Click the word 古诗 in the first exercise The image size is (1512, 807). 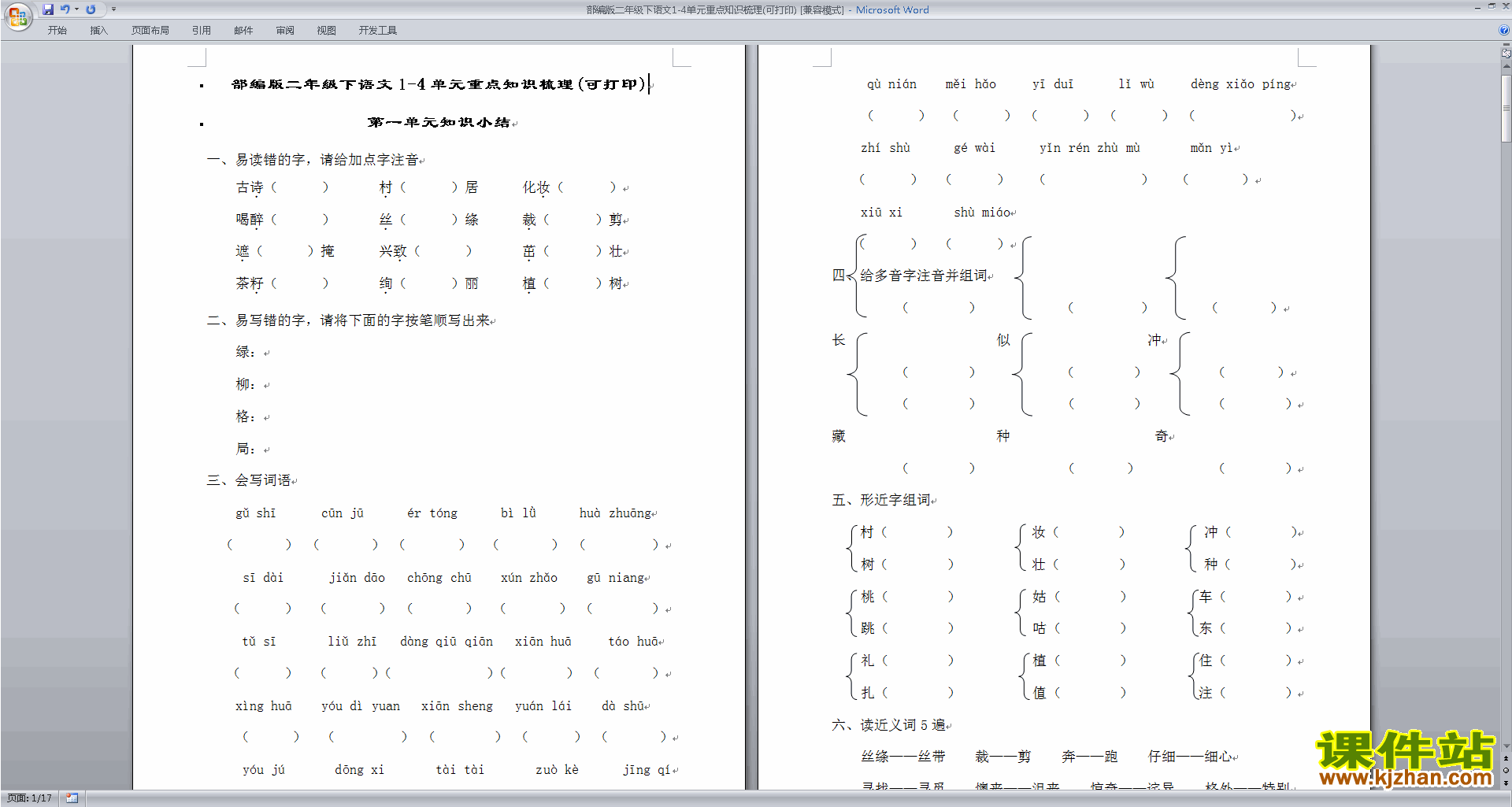pos(250,187)
